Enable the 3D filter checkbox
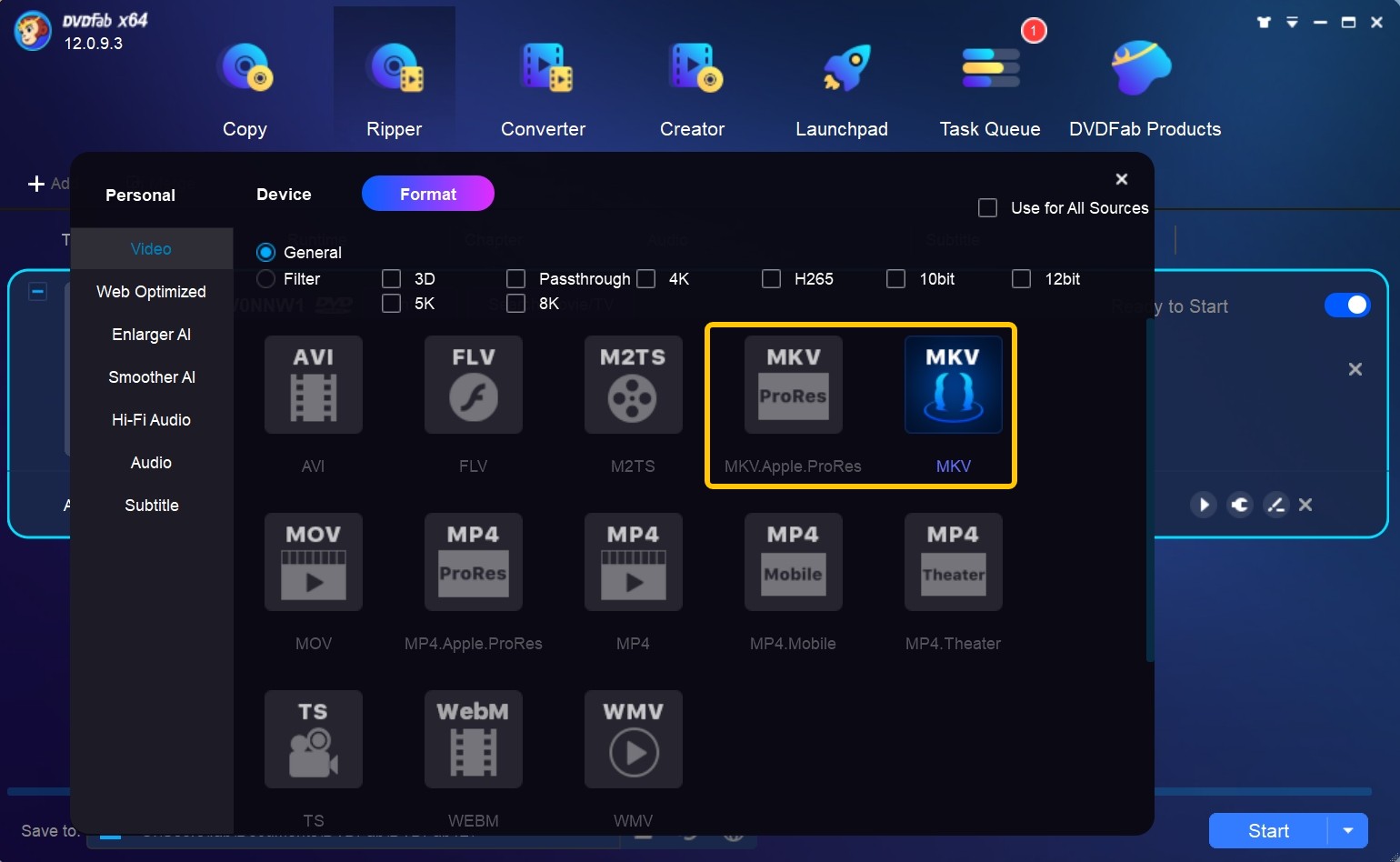This screenshot has width=1400, height=862. pos(391,278)
